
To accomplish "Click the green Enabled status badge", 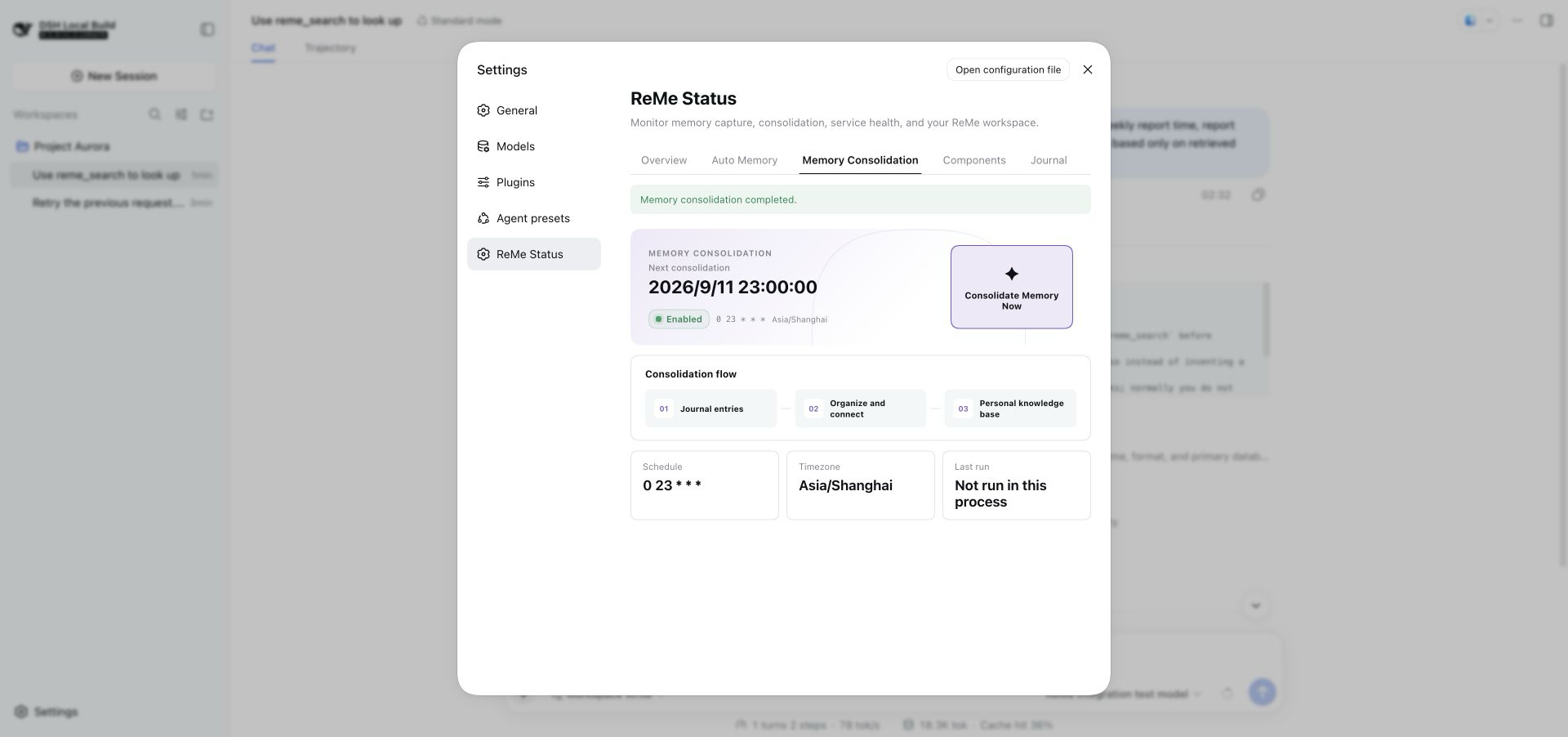I will click(679, 319).
